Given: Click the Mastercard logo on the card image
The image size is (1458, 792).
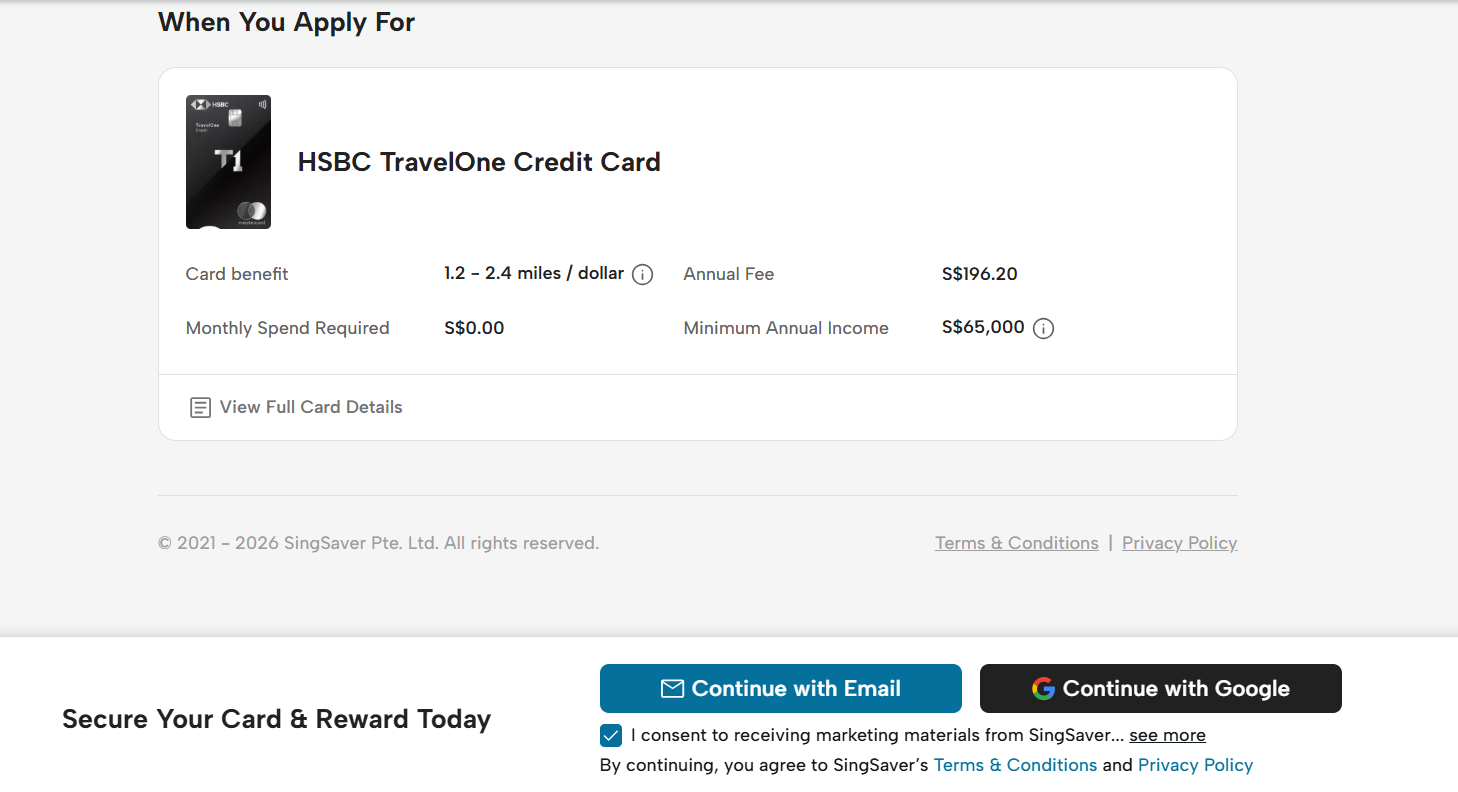Looking at the screenshot, I should pyautogui.click(x=252, y=211).
